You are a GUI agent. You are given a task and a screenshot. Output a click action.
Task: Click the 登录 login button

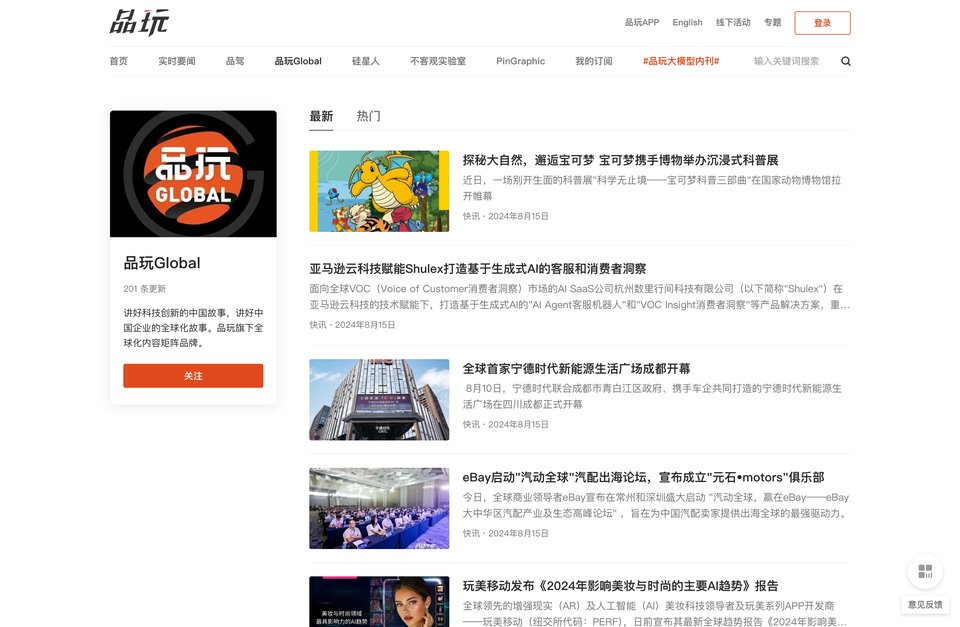click(x=822, y=23)
